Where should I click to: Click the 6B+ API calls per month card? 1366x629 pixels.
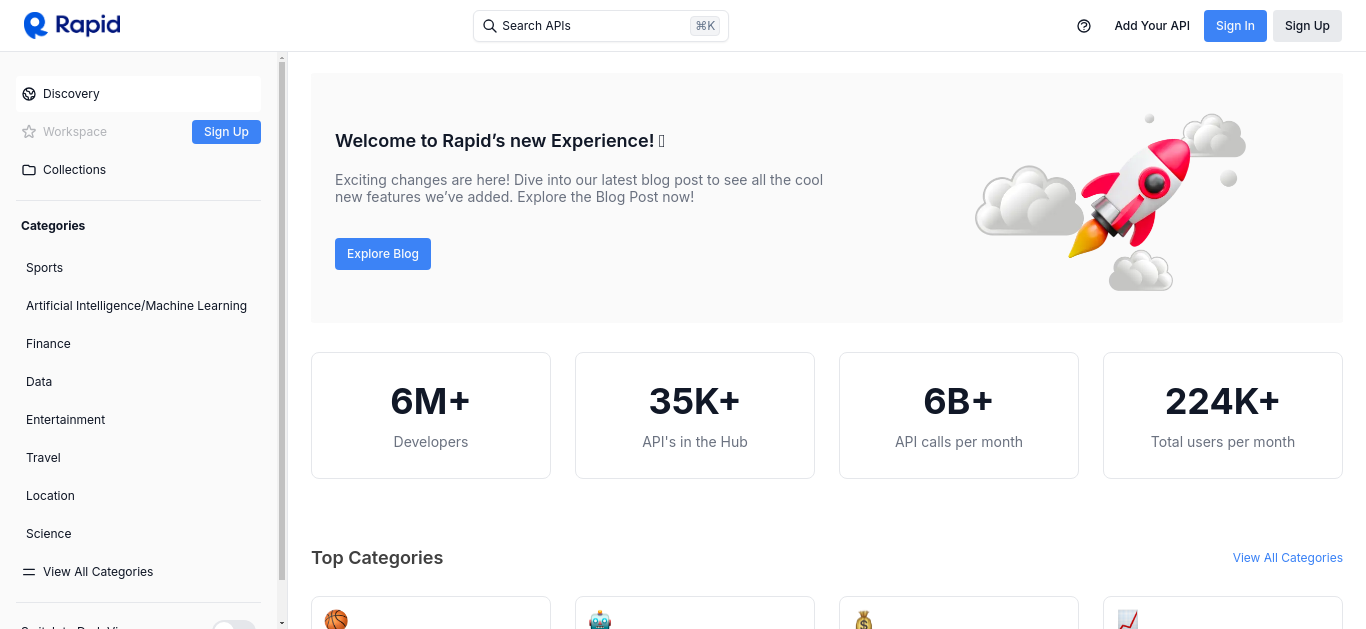(959, 415)
